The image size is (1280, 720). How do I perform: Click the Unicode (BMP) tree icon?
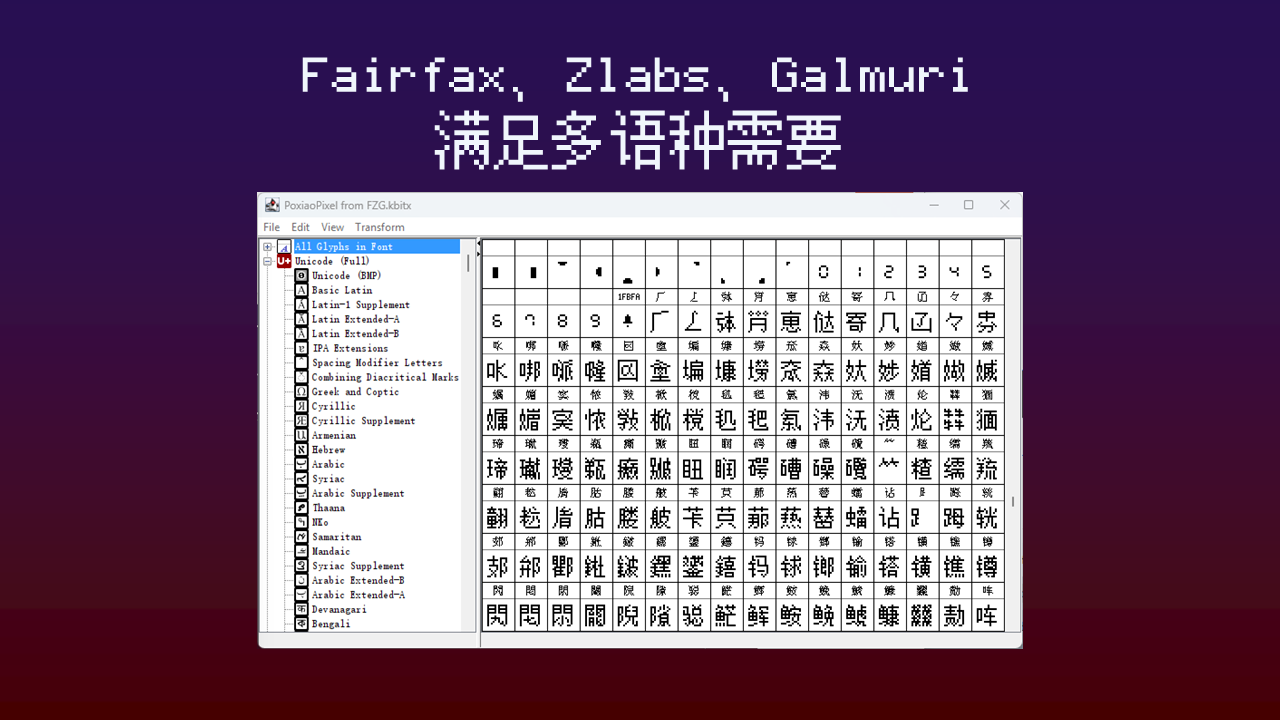point(301,276)
